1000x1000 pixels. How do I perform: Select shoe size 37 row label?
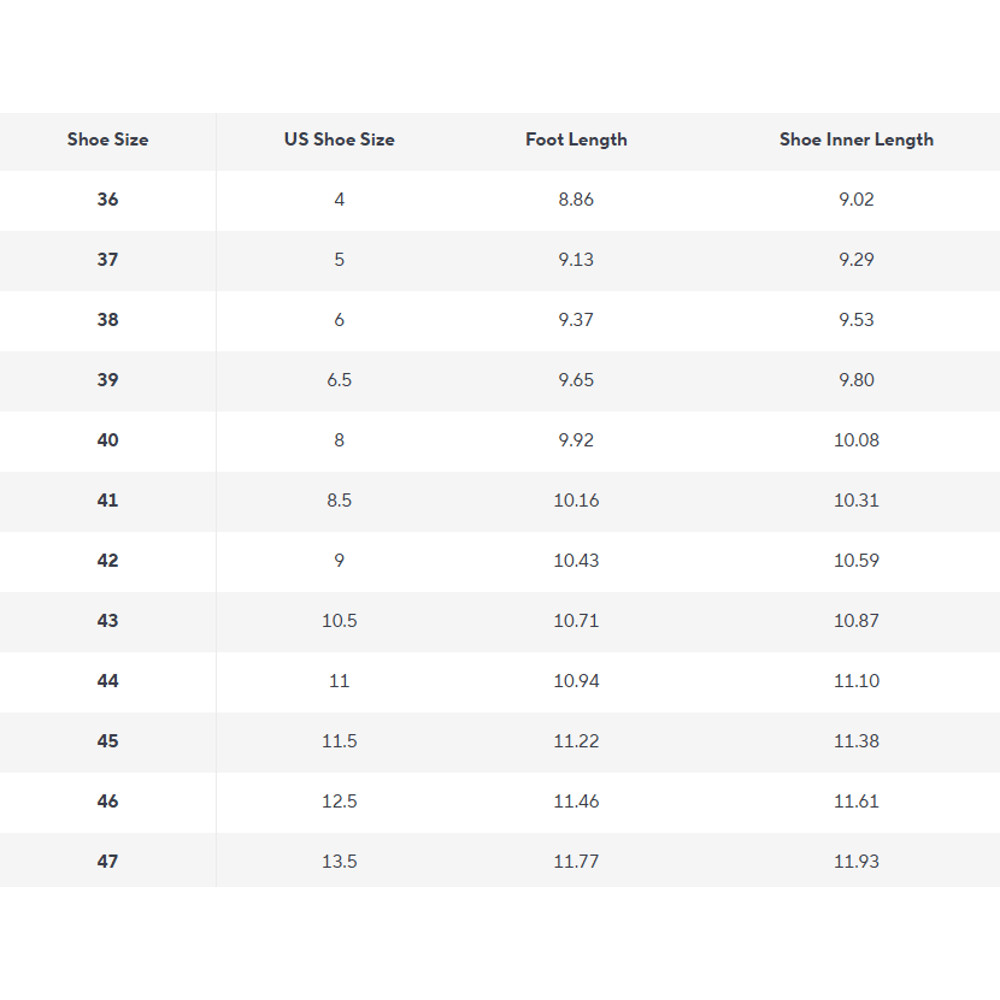point(108,260)
